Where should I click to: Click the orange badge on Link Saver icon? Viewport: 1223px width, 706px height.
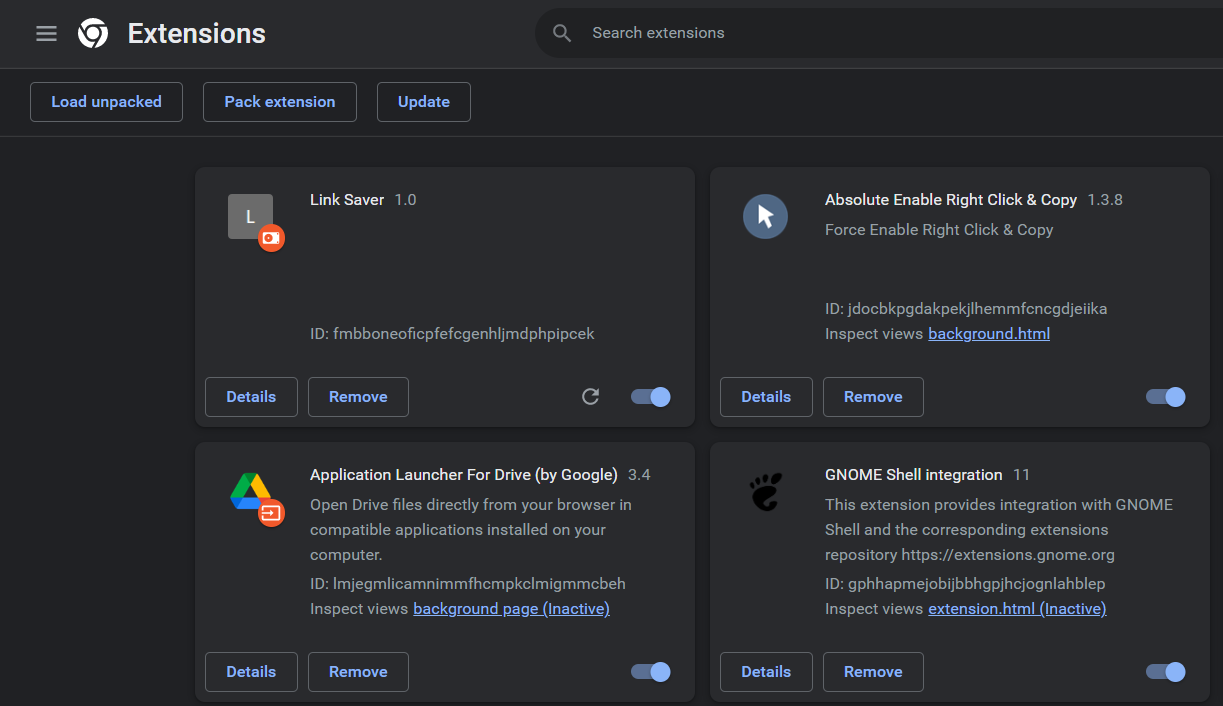271,238
